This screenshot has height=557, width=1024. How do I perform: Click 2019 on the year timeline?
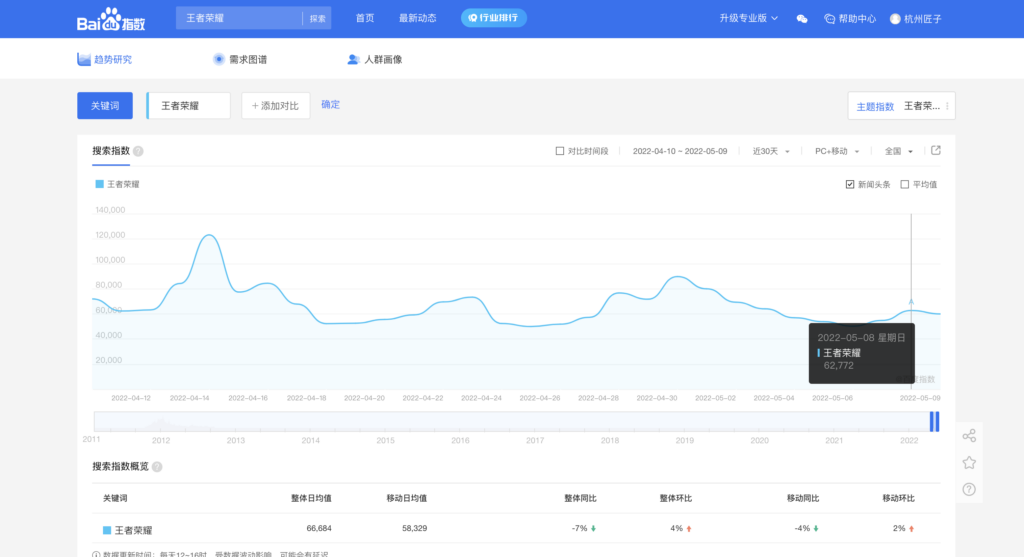684,441
